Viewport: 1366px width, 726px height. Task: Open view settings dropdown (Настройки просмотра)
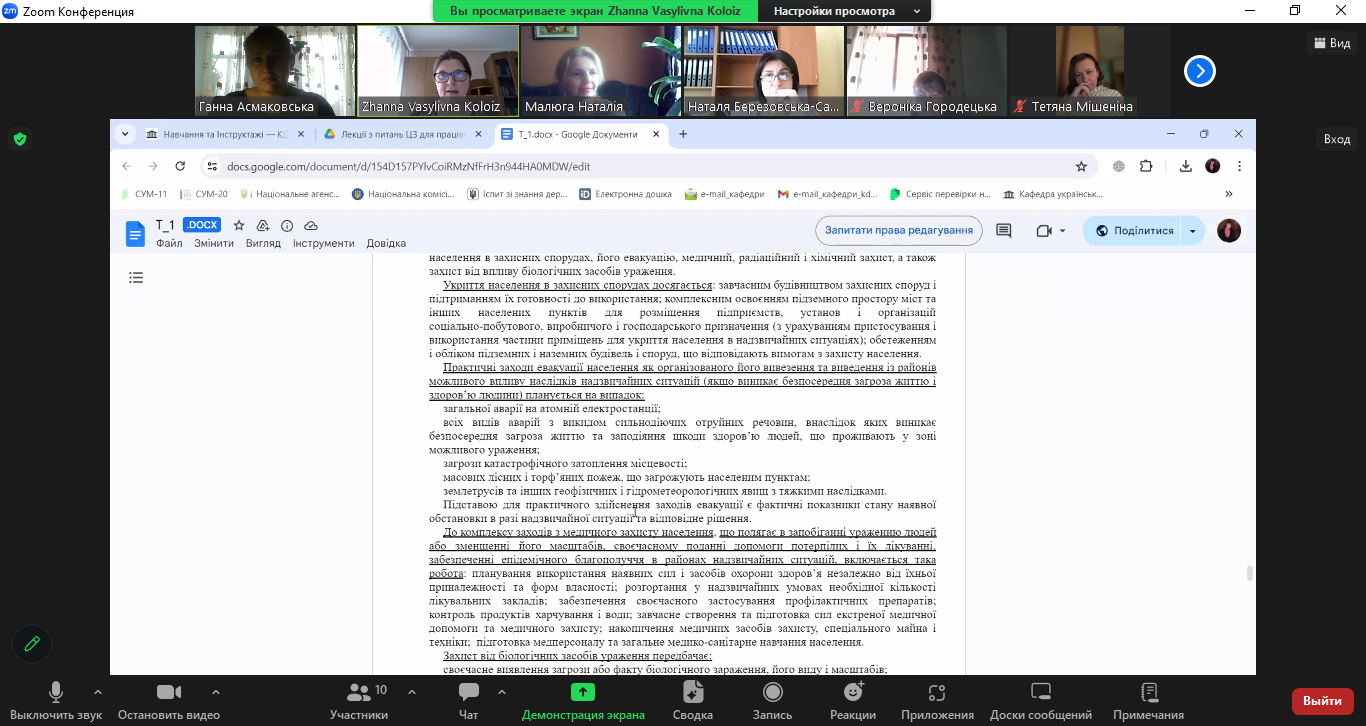pos(846,11)
